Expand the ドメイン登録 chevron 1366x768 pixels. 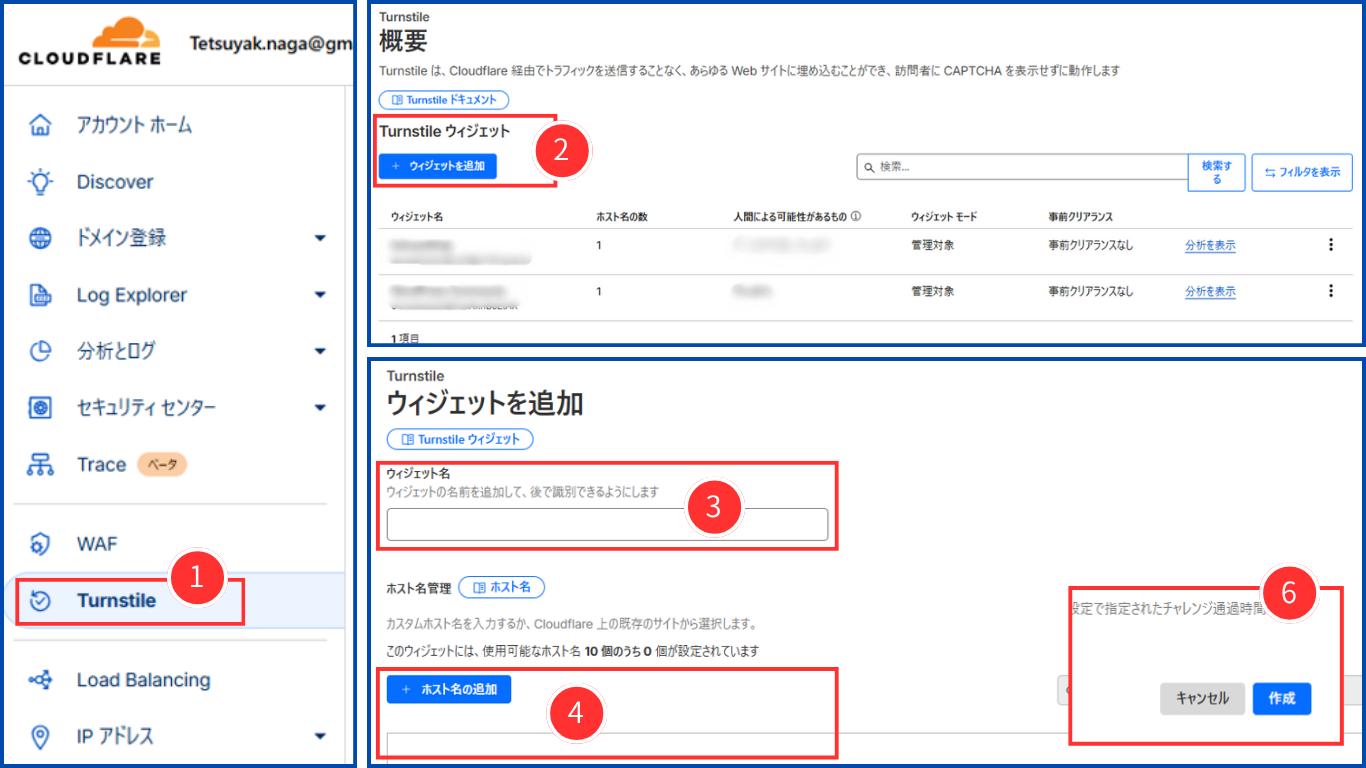320,238
